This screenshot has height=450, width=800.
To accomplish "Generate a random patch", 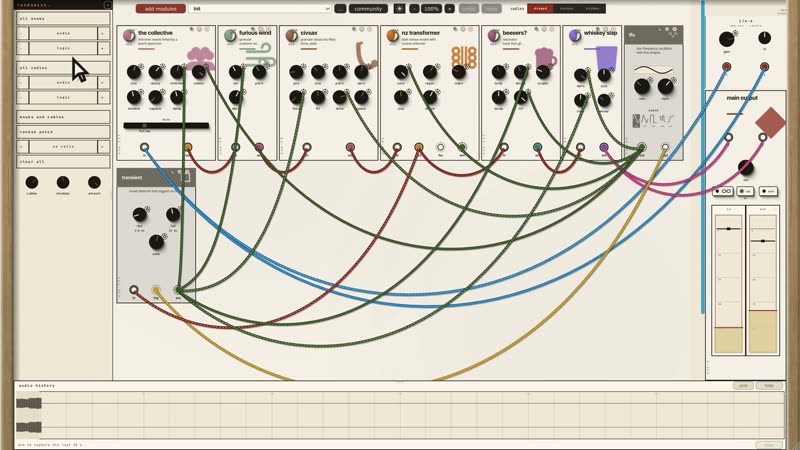I will (63, 132).
